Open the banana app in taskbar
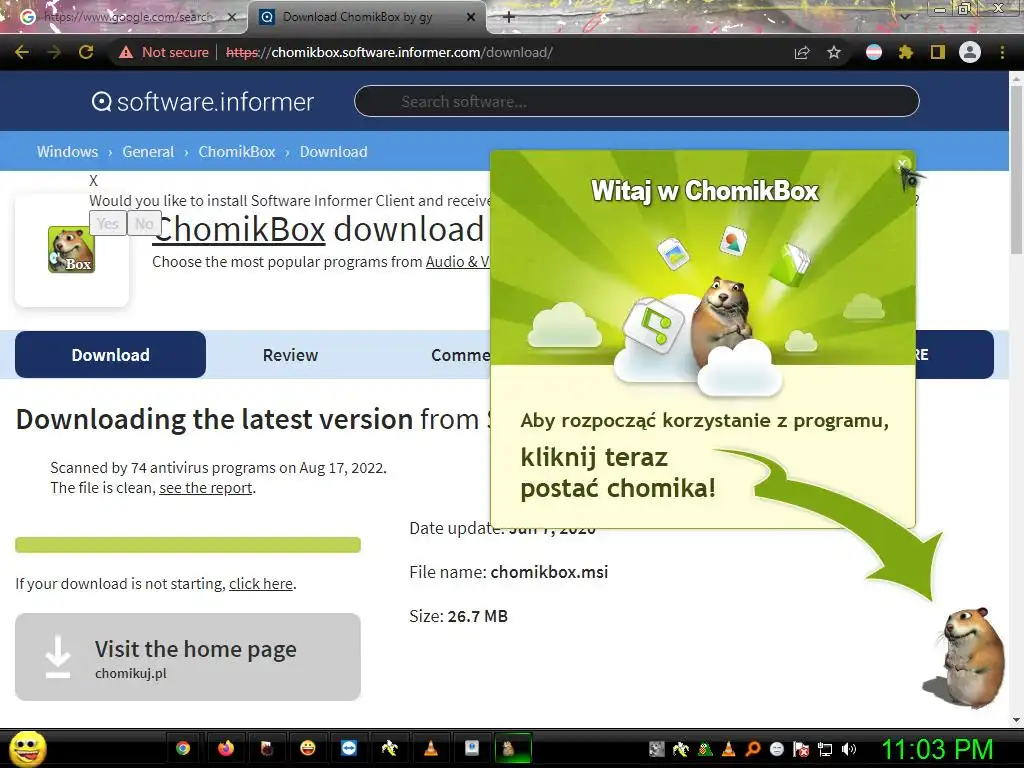 tap(390, 748)
